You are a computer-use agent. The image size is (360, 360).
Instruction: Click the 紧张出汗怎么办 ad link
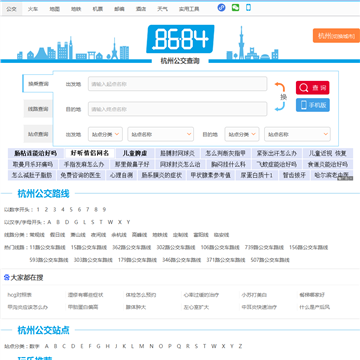tap(277, 153)
